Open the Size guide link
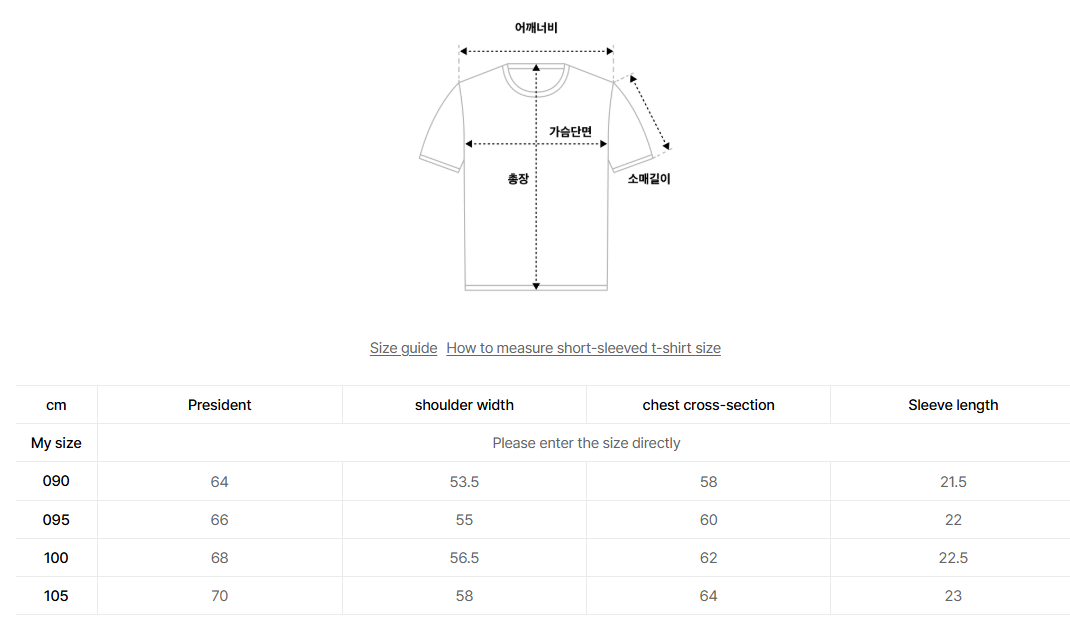 click(403, 348)
